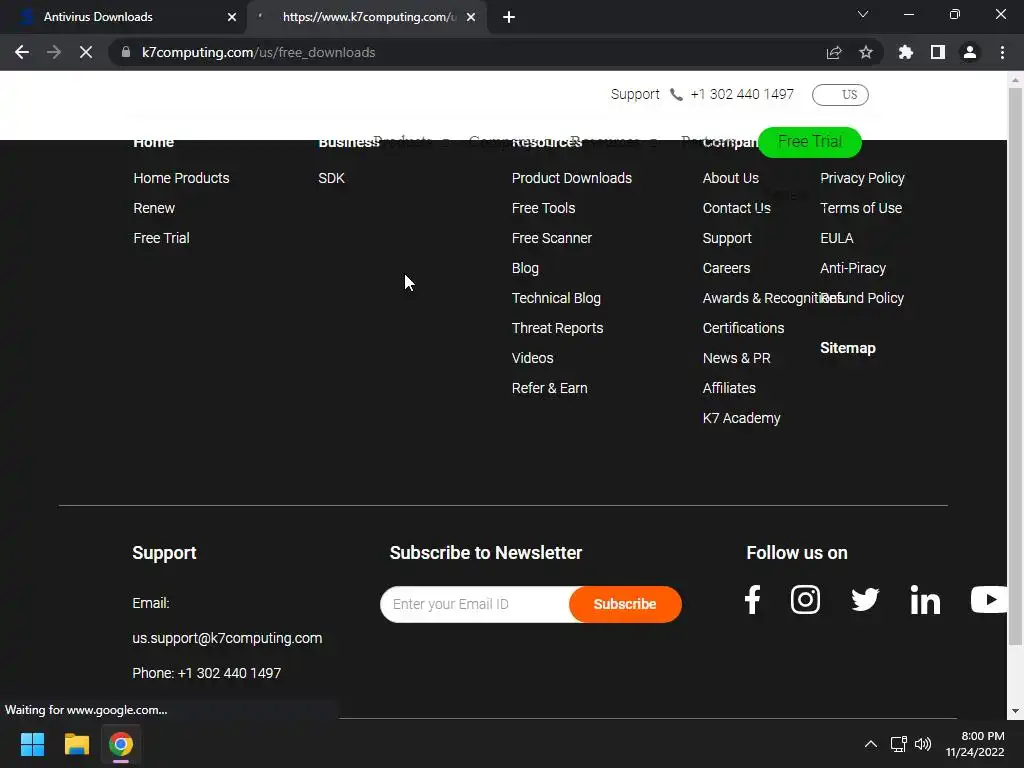
Task: Open the tab search dropdown arrow
Action: (863, 14)
